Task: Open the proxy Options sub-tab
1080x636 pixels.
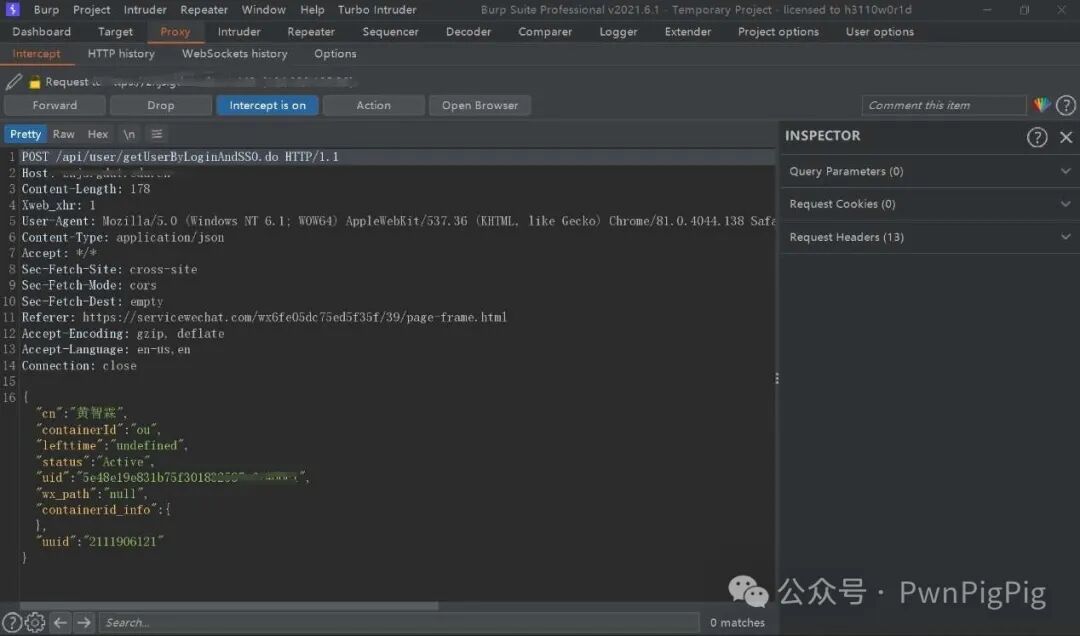Action: pos(335,54)
